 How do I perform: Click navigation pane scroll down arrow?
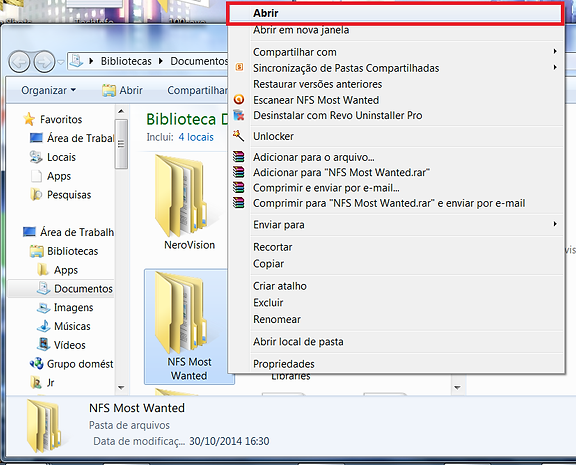121,388
